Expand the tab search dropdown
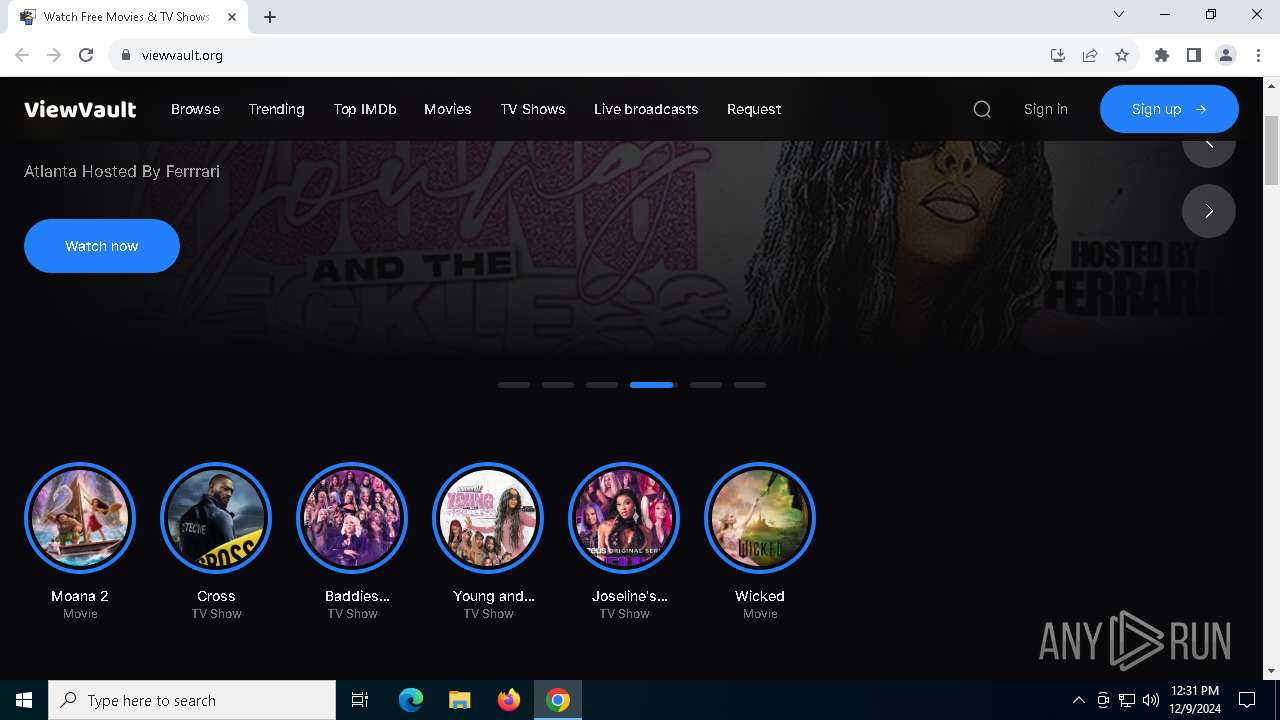 point(1119,15)
